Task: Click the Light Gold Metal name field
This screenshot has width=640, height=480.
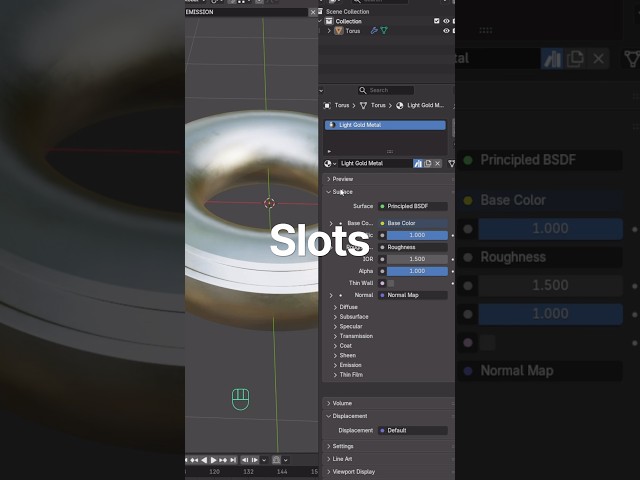Action: [376, 163]
